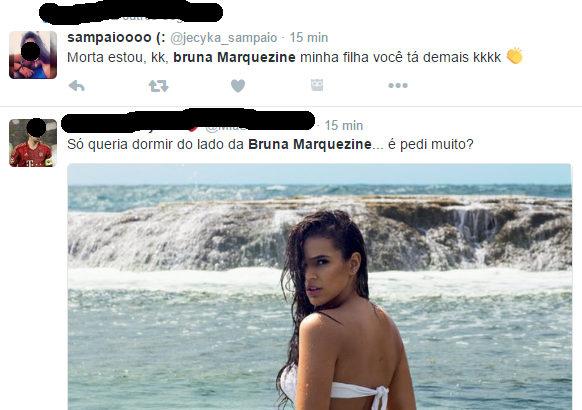
Task: Open the second tweet's 15 min timestamp
Action: [344, 125]
